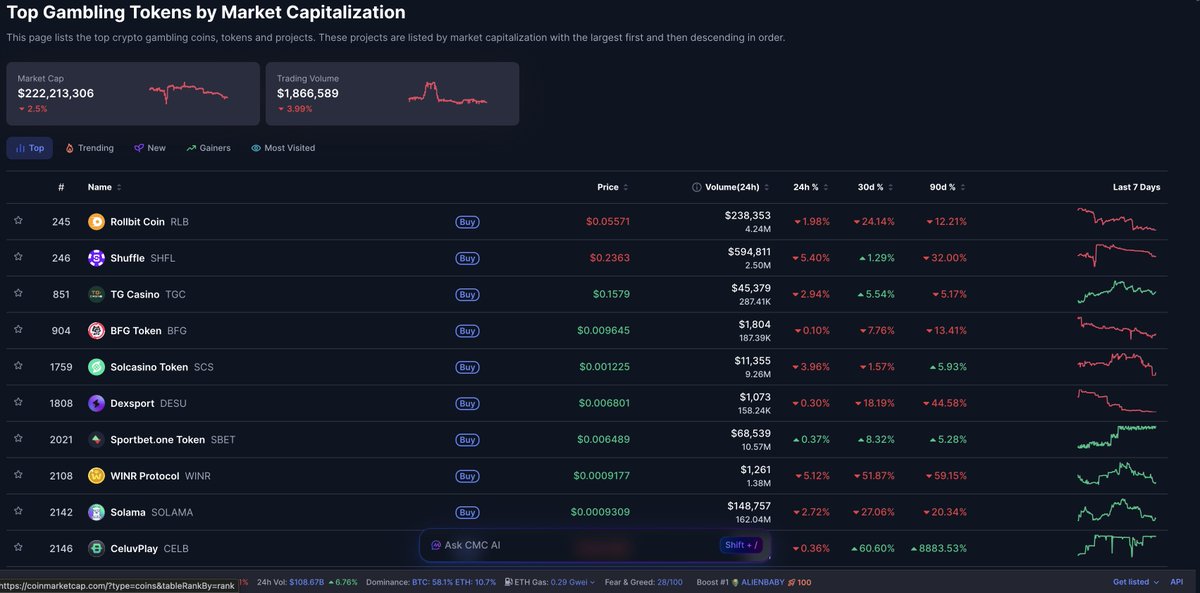Star Shuffle SHFL for watchlist
Image resolution: width=1200 pixels, height=593 pixels.
[18, 257]
